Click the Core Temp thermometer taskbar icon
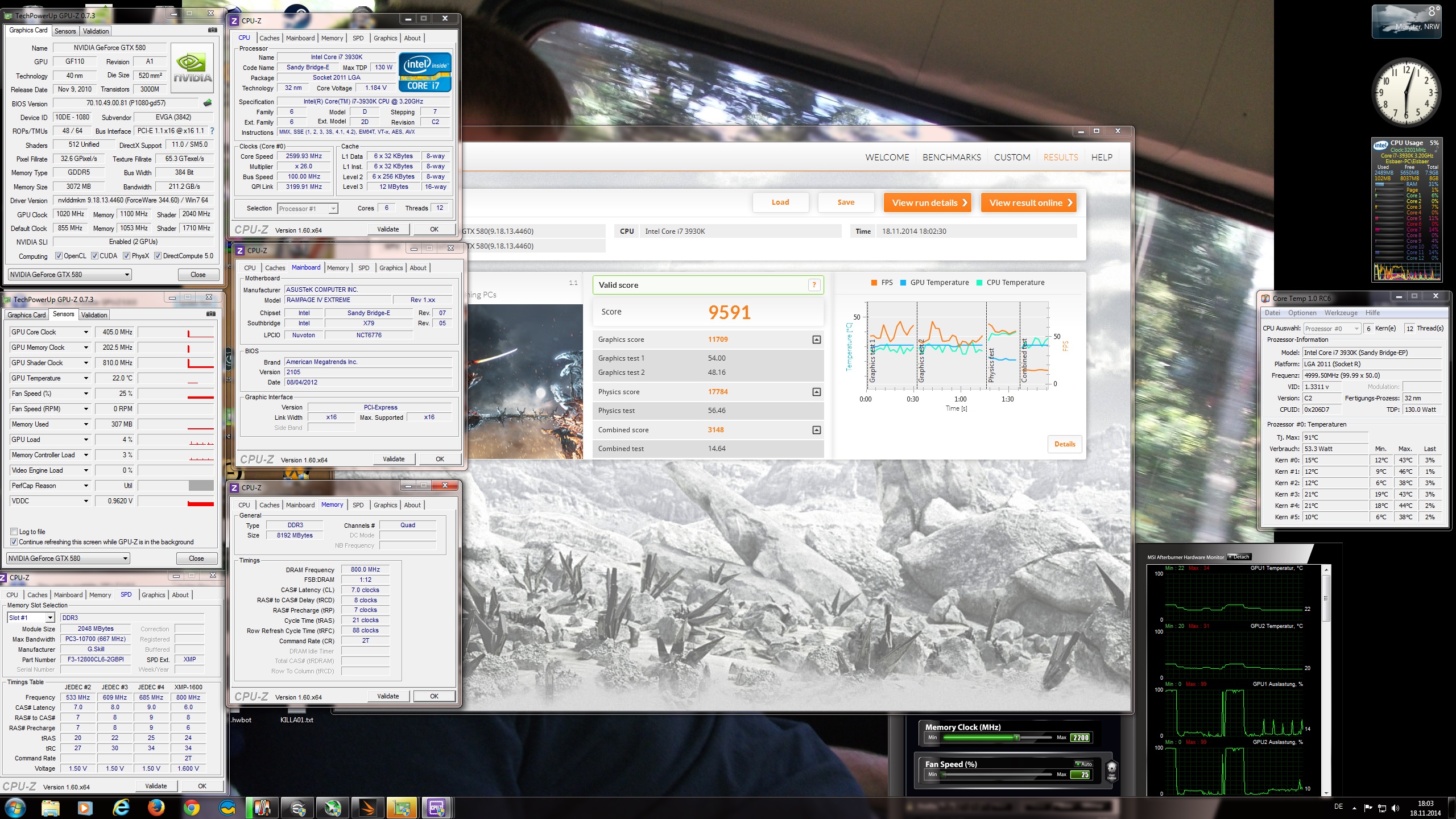This screenshot has width=1456, height=819. point(262,808)
